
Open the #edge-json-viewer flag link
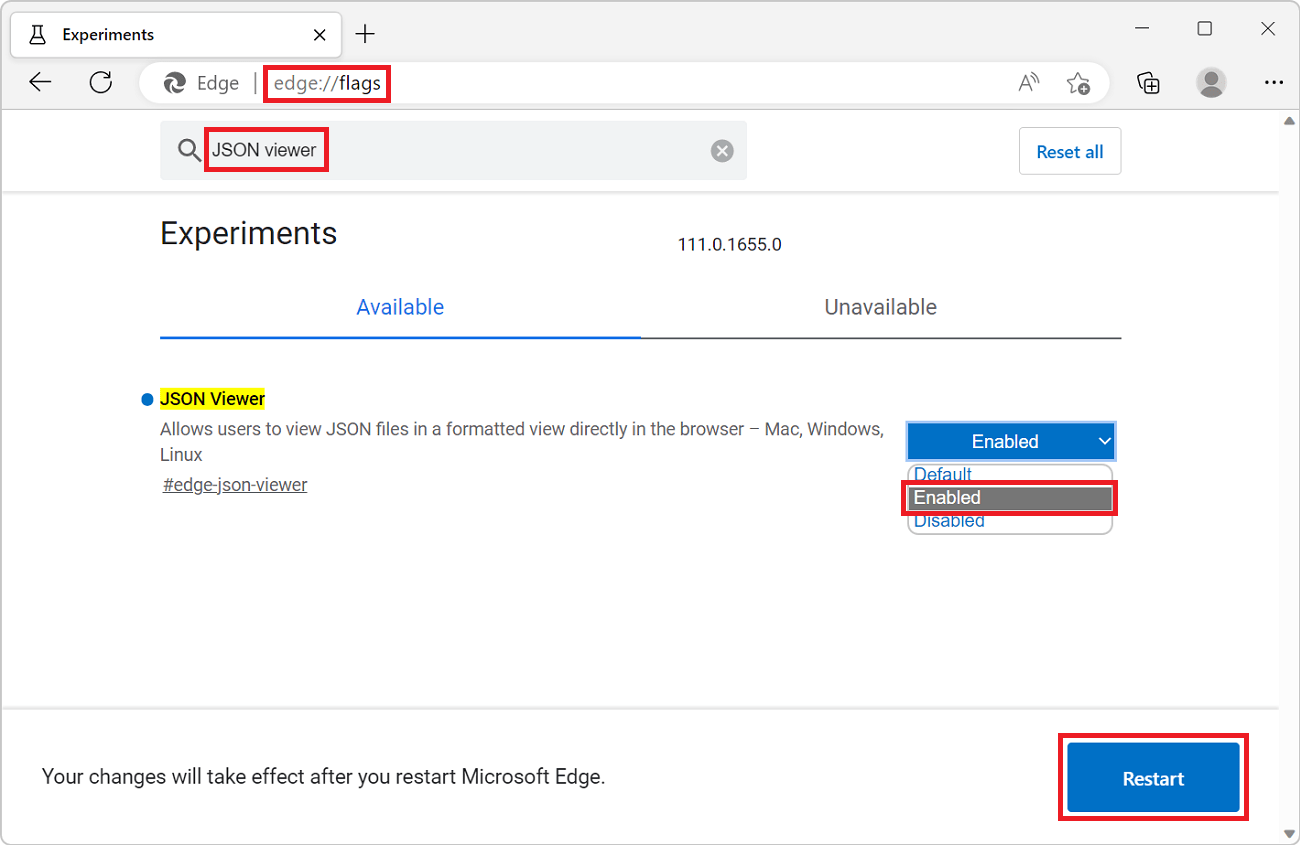tap(234, 484)
